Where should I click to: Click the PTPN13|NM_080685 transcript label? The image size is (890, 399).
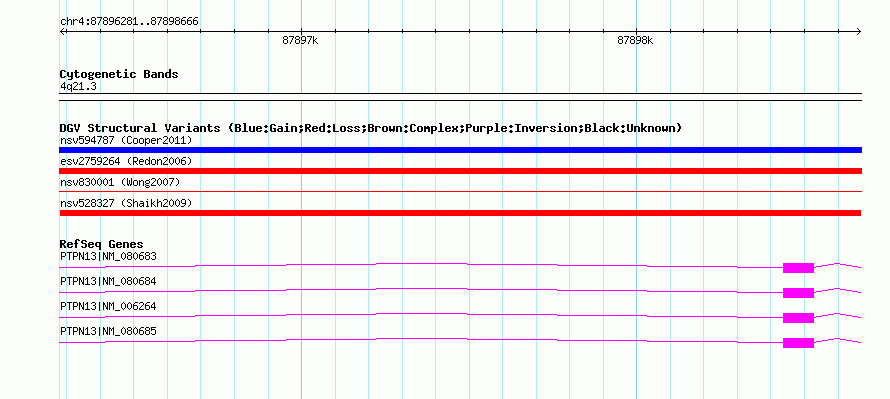108,331
